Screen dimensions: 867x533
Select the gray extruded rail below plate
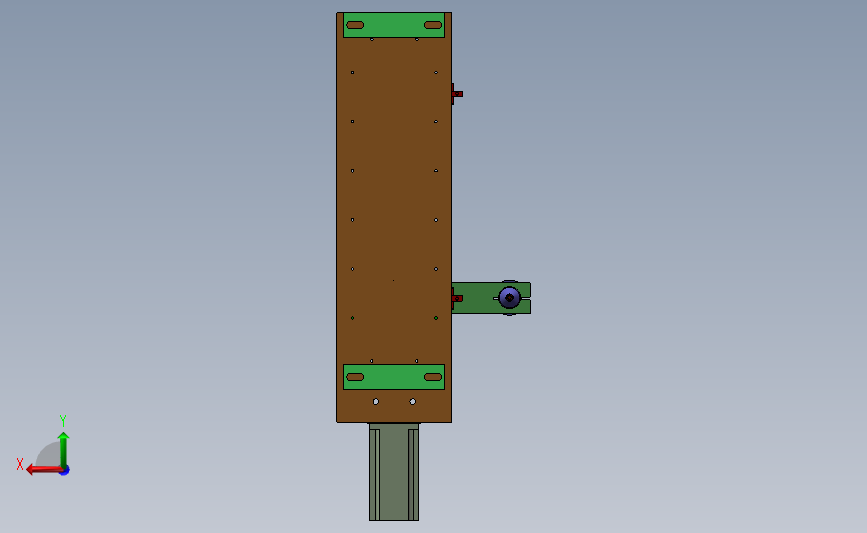[x=394, y=472]
